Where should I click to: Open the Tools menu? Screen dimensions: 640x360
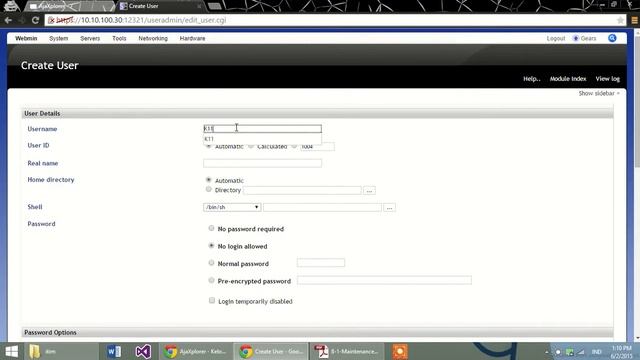[x=119, y=38]
